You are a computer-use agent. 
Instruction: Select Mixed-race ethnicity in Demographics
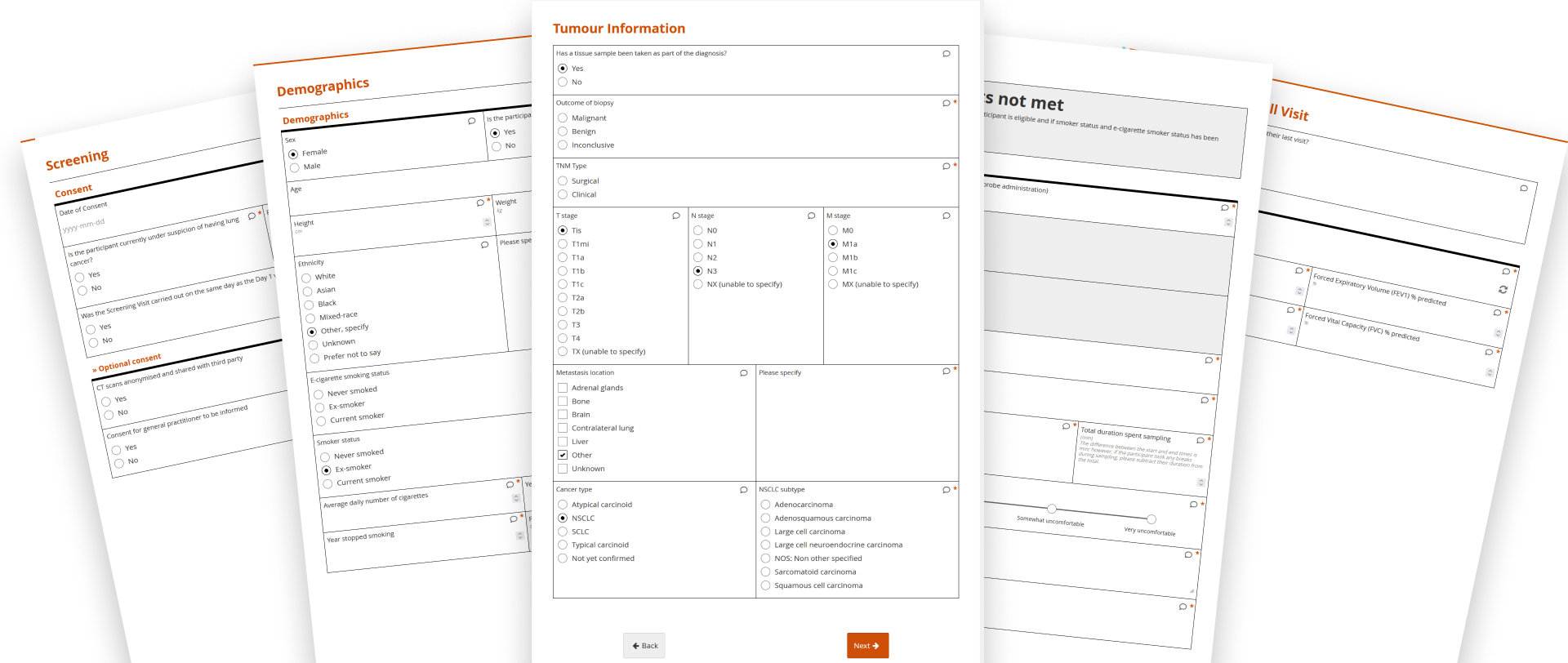310,318
